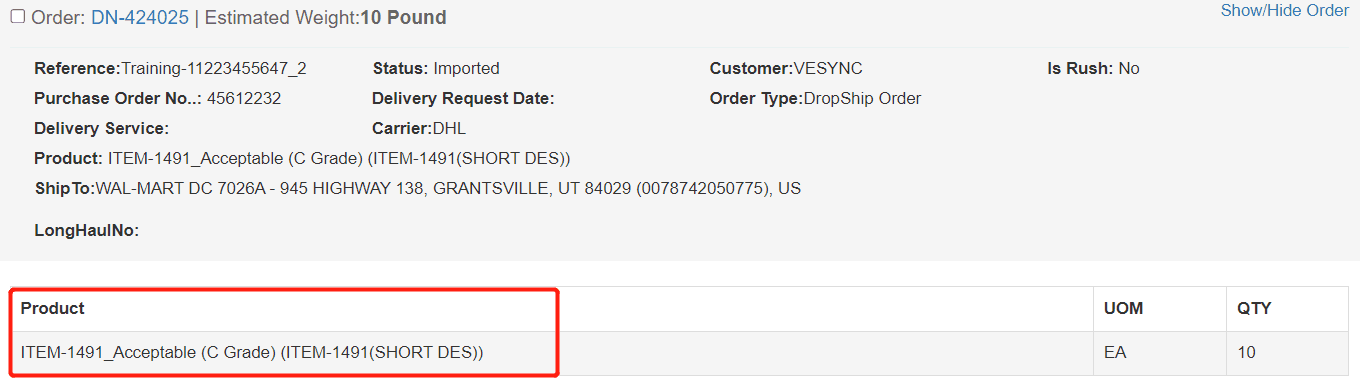Select purchase order number 45612232
Image resolution: width=1360 pixels, height=383 pixels.
pos(244,99)
